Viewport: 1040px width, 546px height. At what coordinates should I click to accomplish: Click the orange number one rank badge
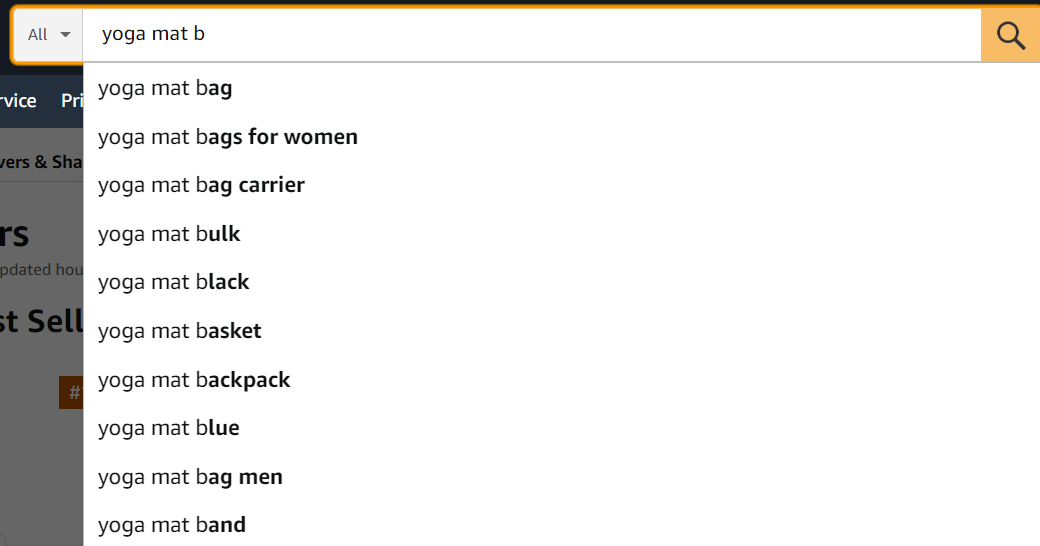[x=71, y=393]
